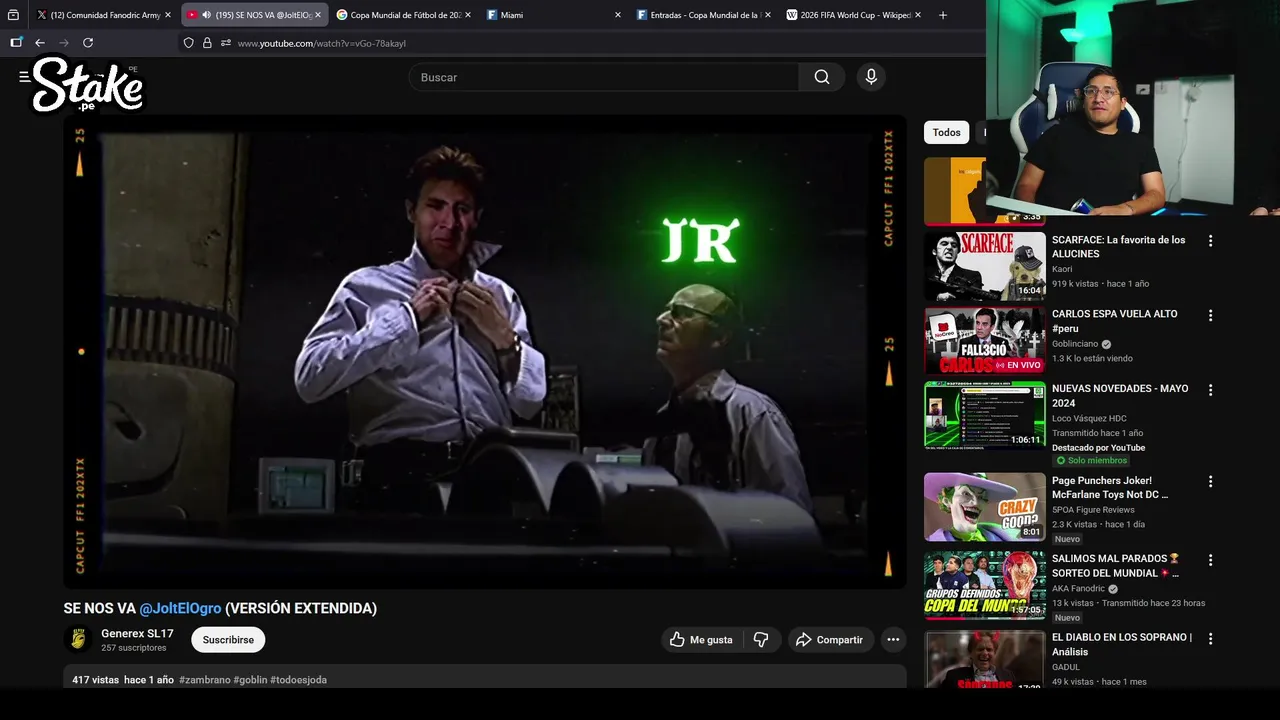Screen dimensions: 1280x720
Task: Open options menu for SALIMOS MAL PARADOS video
Action: (1210, 560)
